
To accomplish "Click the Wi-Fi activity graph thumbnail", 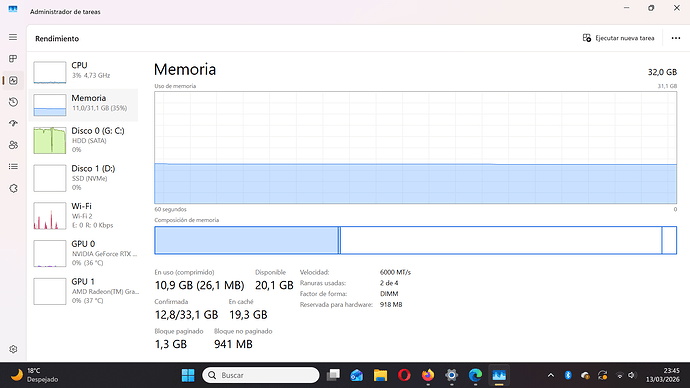I will [50, 216].
